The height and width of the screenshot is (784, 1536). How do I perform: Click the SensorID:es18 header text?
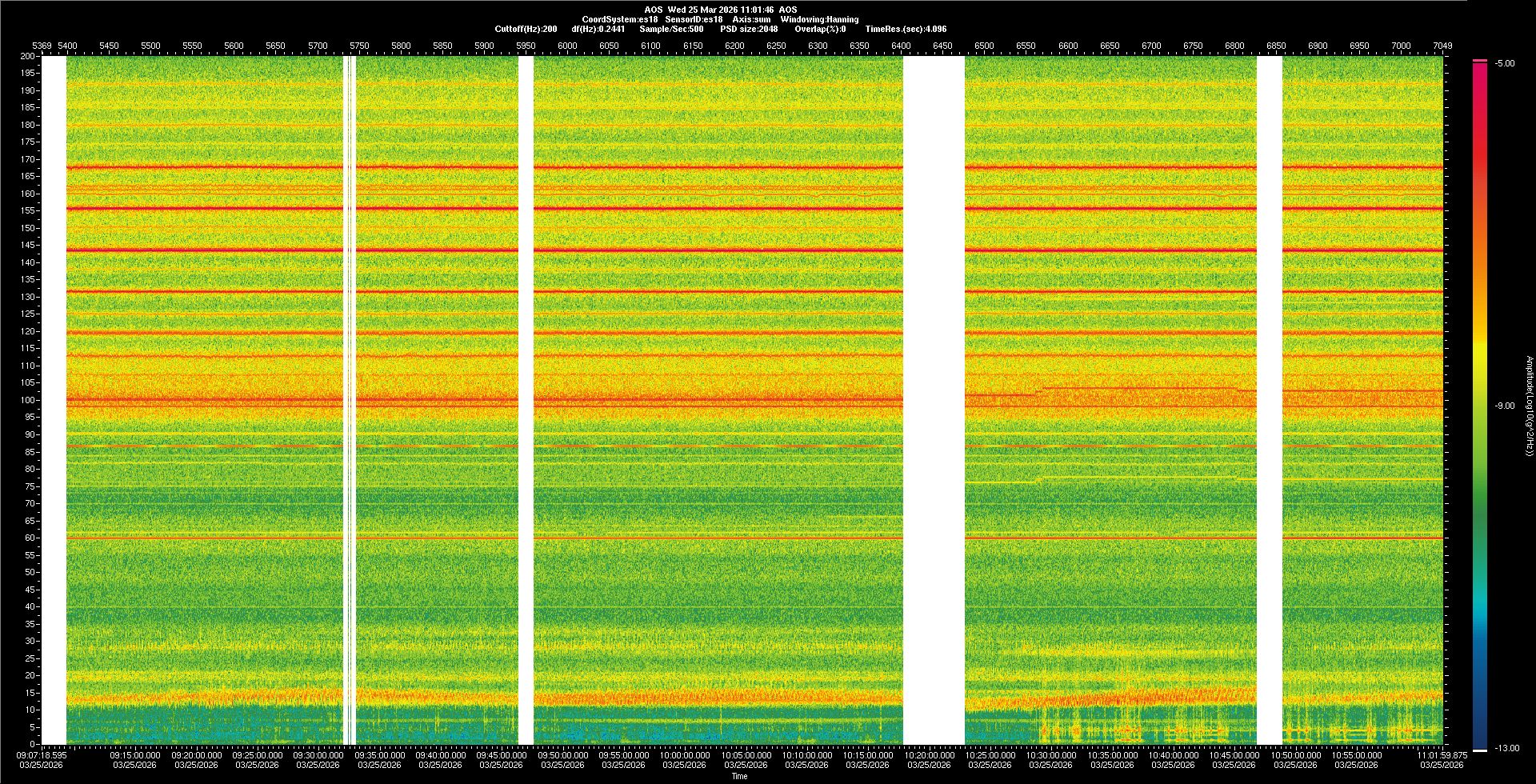(694, 20)
